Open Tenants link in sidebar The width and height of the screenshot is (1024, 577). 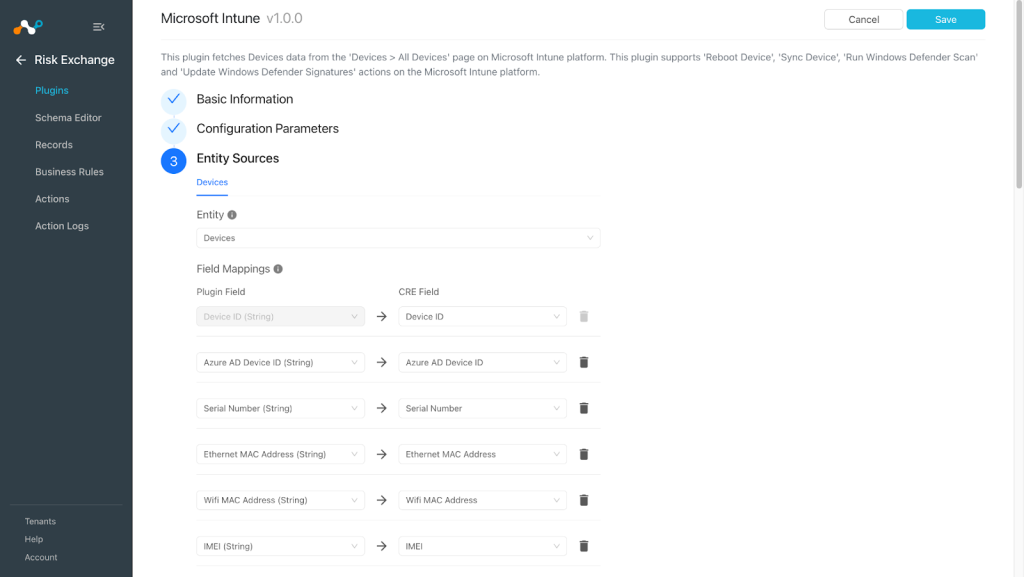[40, 522]
